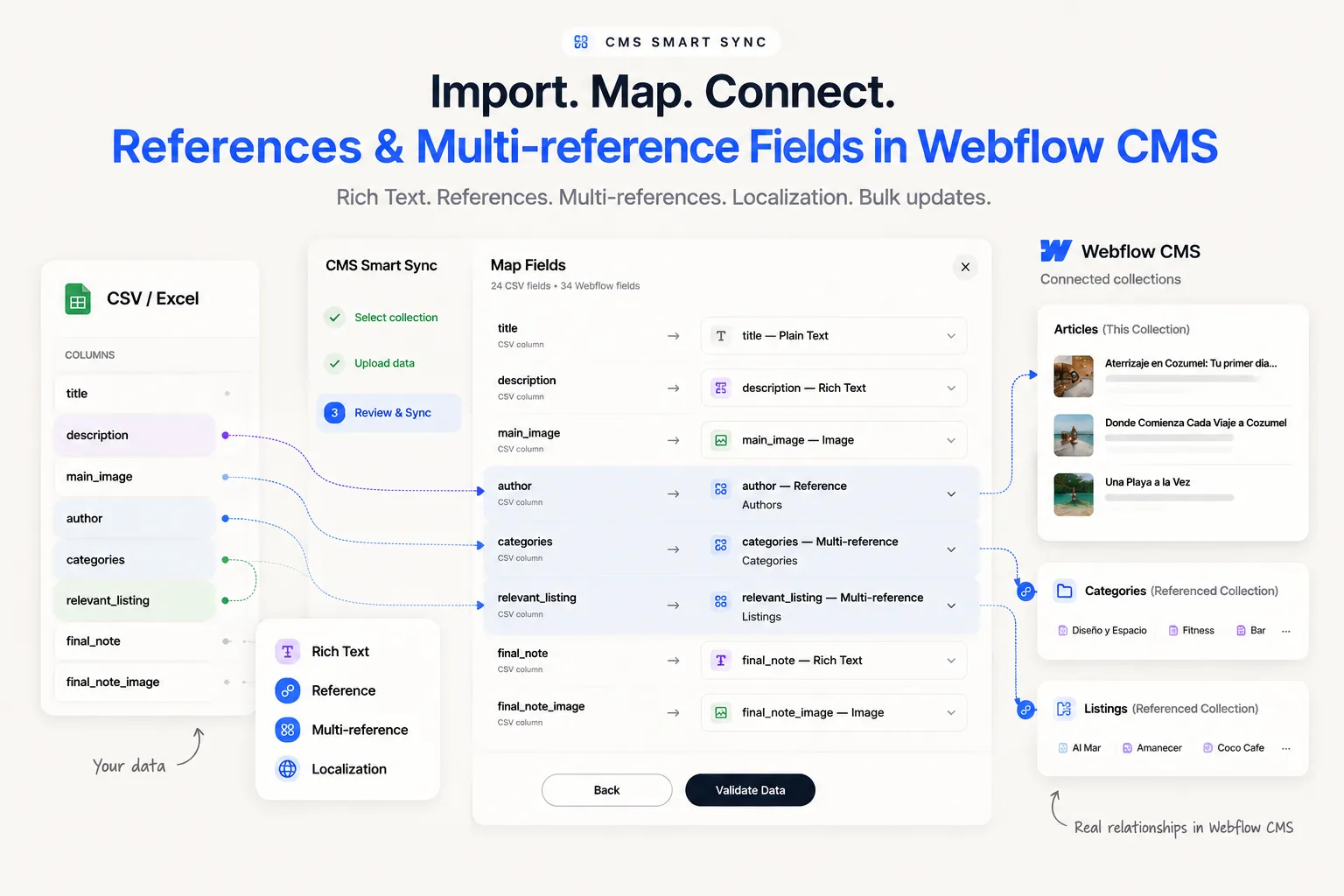Click the Webflow logo icon
Image resolution: width=1344 pixels, height=896 pixels.
tap(1056, 251)
